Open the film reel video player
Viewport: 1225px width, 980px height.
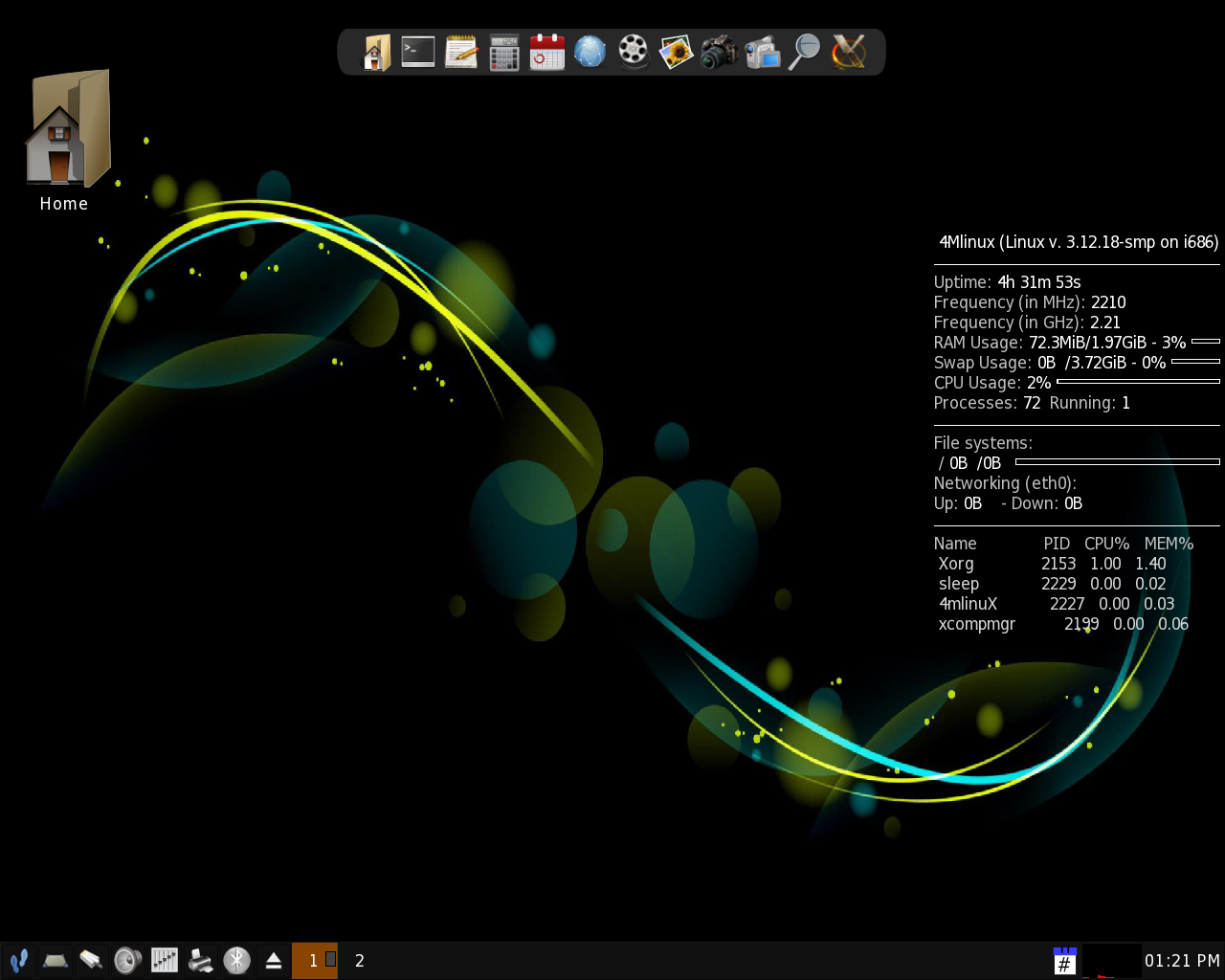click(x=633, y=52)
